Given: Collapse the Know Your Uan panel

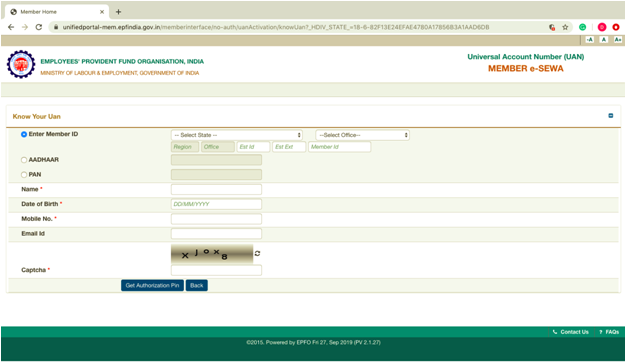Looking at the screenshot, I should [611, 116].
